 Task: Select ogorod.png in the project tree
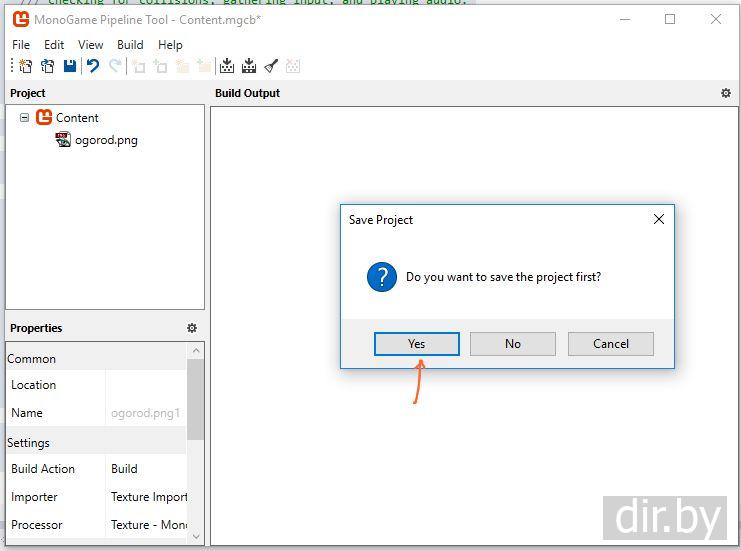coord(105,140)
